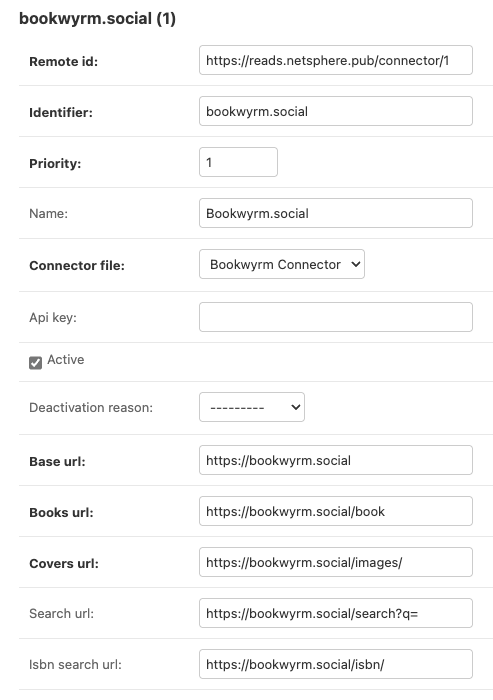Toggle the Active checkbox
This screenshot has width=493, height=700.
(36, 362)
